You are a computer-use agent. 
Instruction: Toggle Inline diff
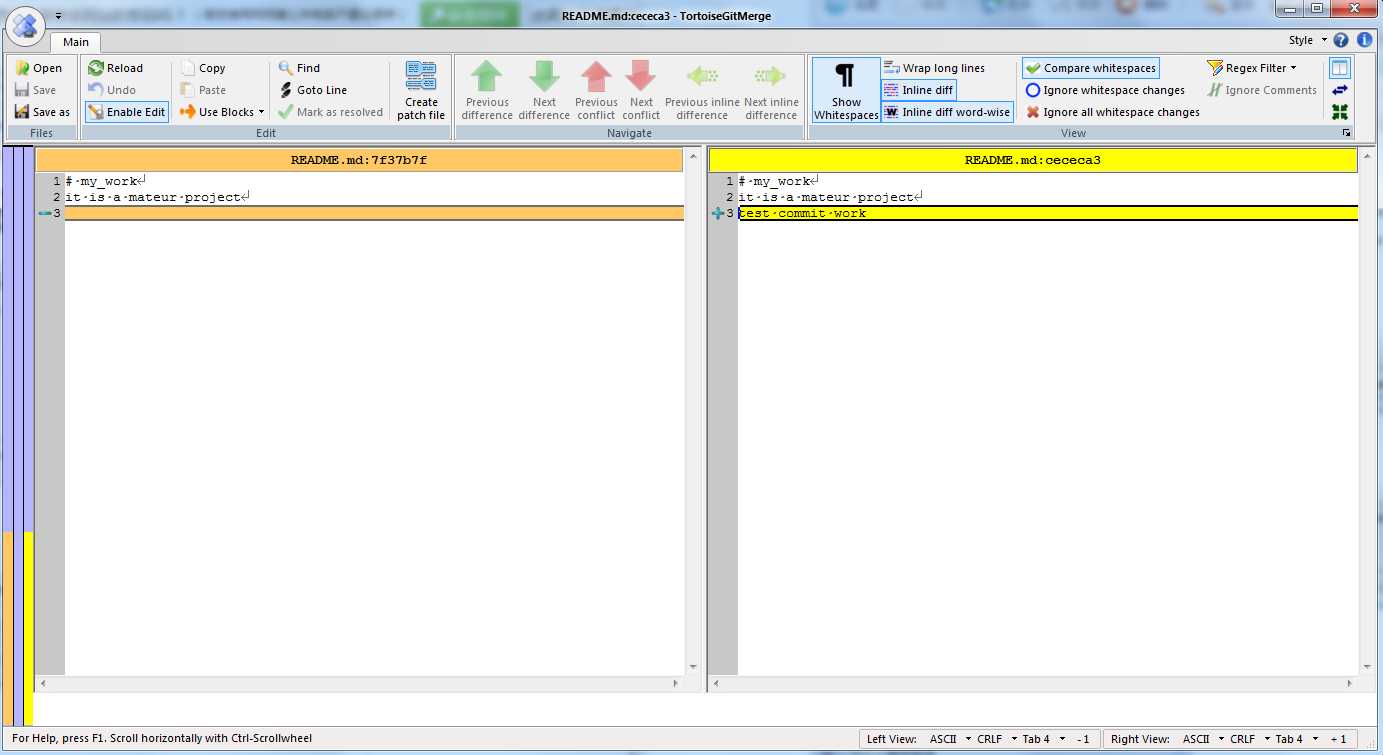click(x=919, y=90)
